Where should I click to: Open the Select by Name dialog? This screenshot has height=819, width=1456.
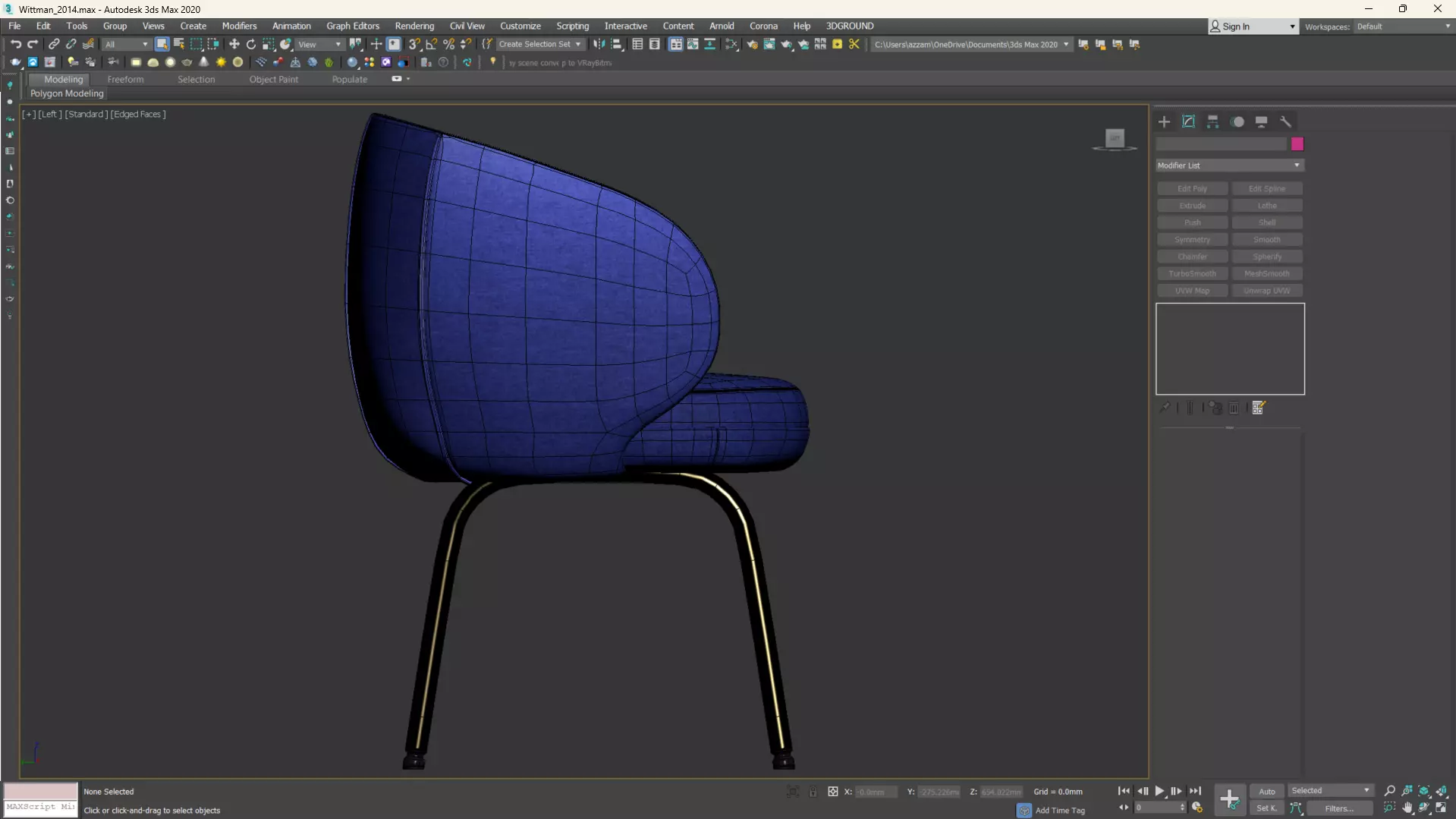pyautogui.click(x=179, y=44)
